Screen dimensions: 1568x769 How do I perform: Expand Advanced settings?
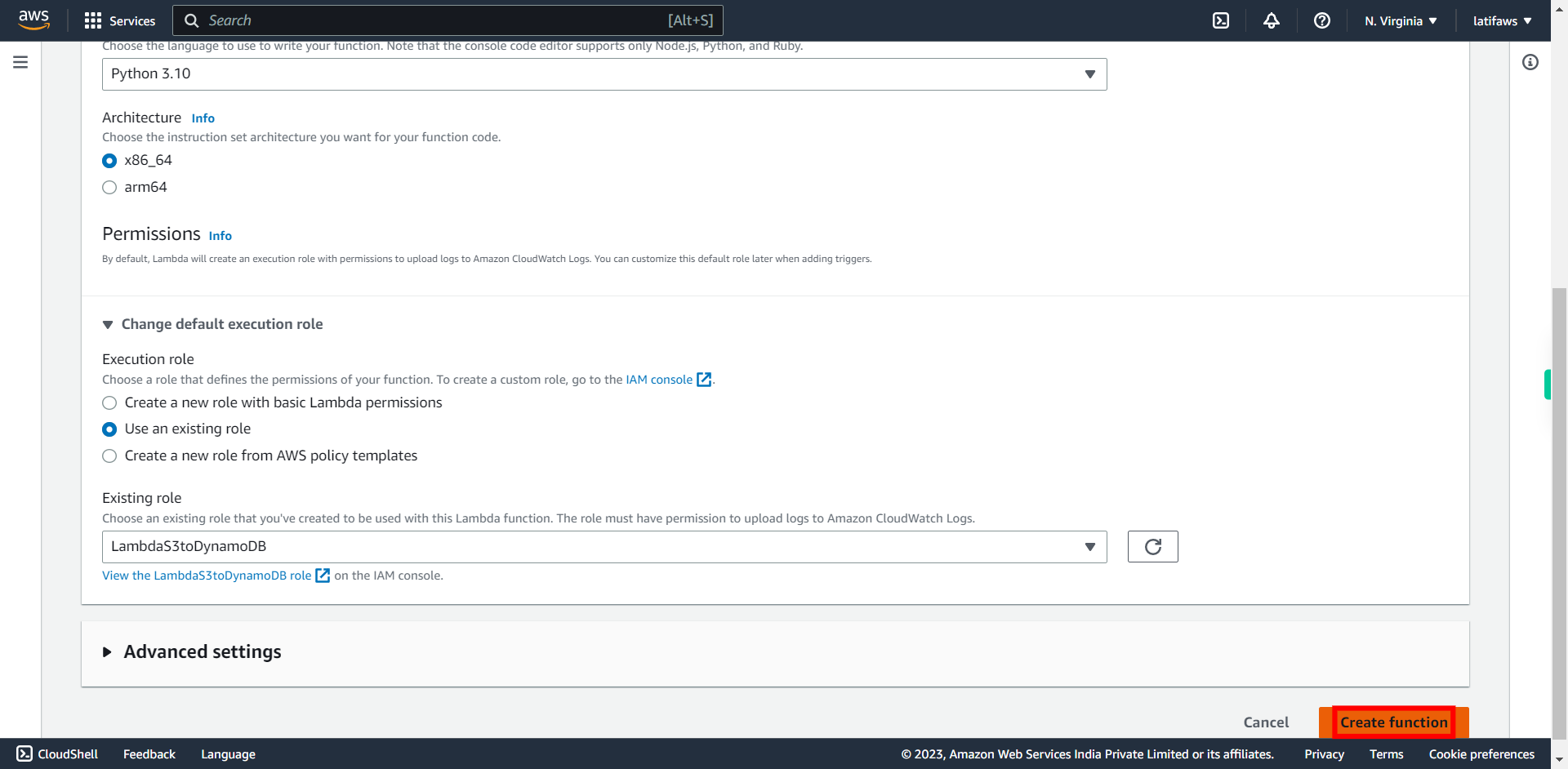click(x=192, y=651)
